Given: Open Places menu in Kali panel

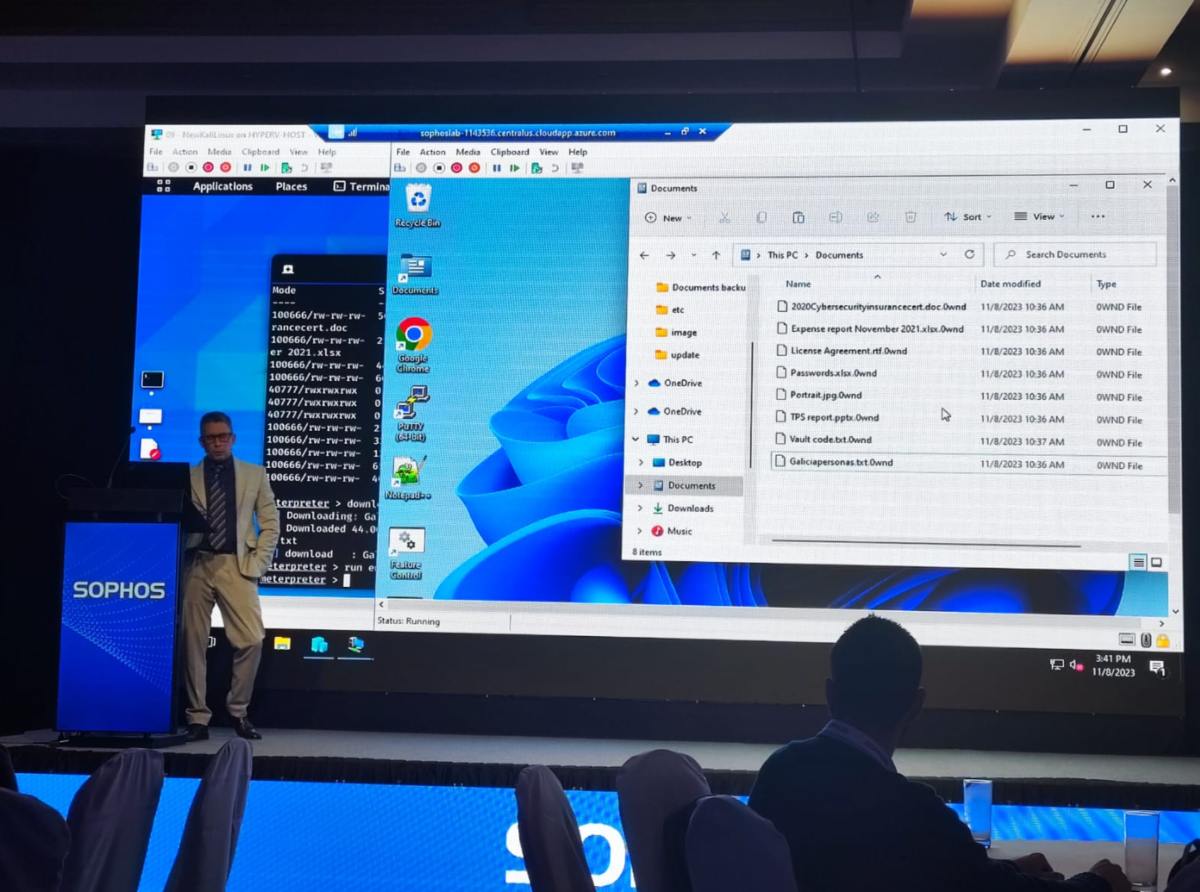Looking at the screenshot, I should point(291,186).
